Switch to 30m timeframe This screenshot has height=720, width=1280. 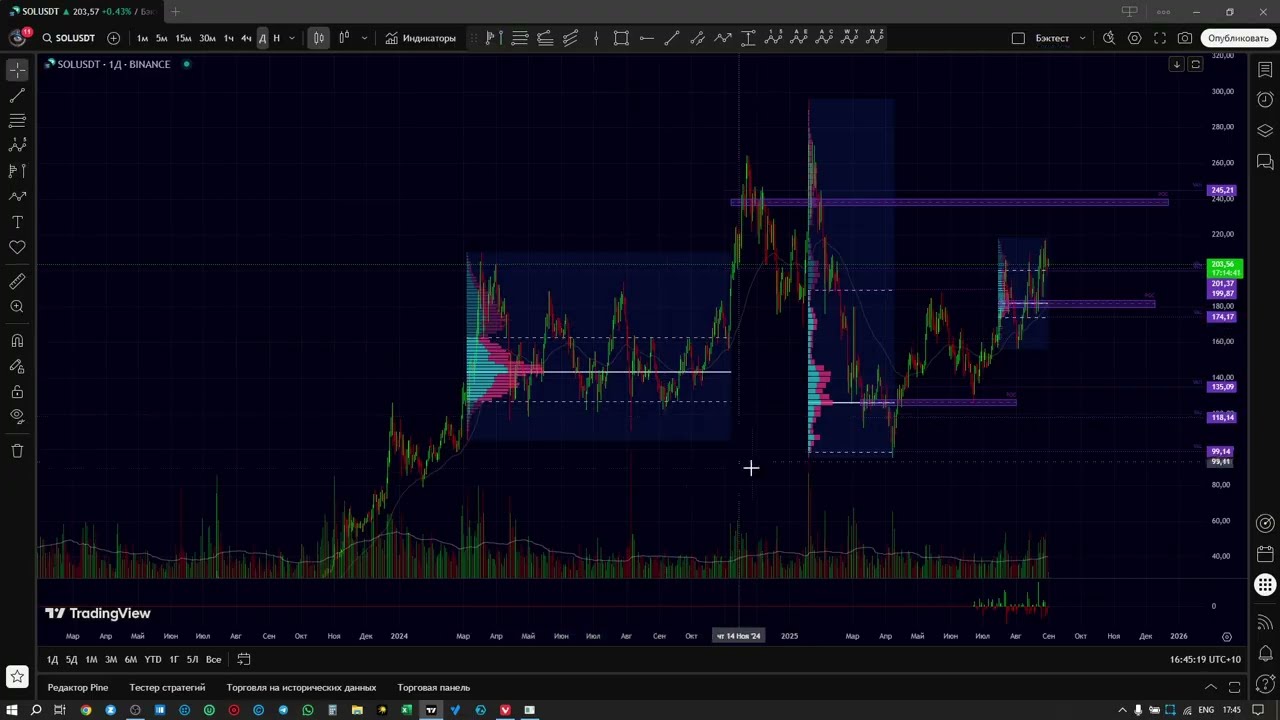point(207,38)
